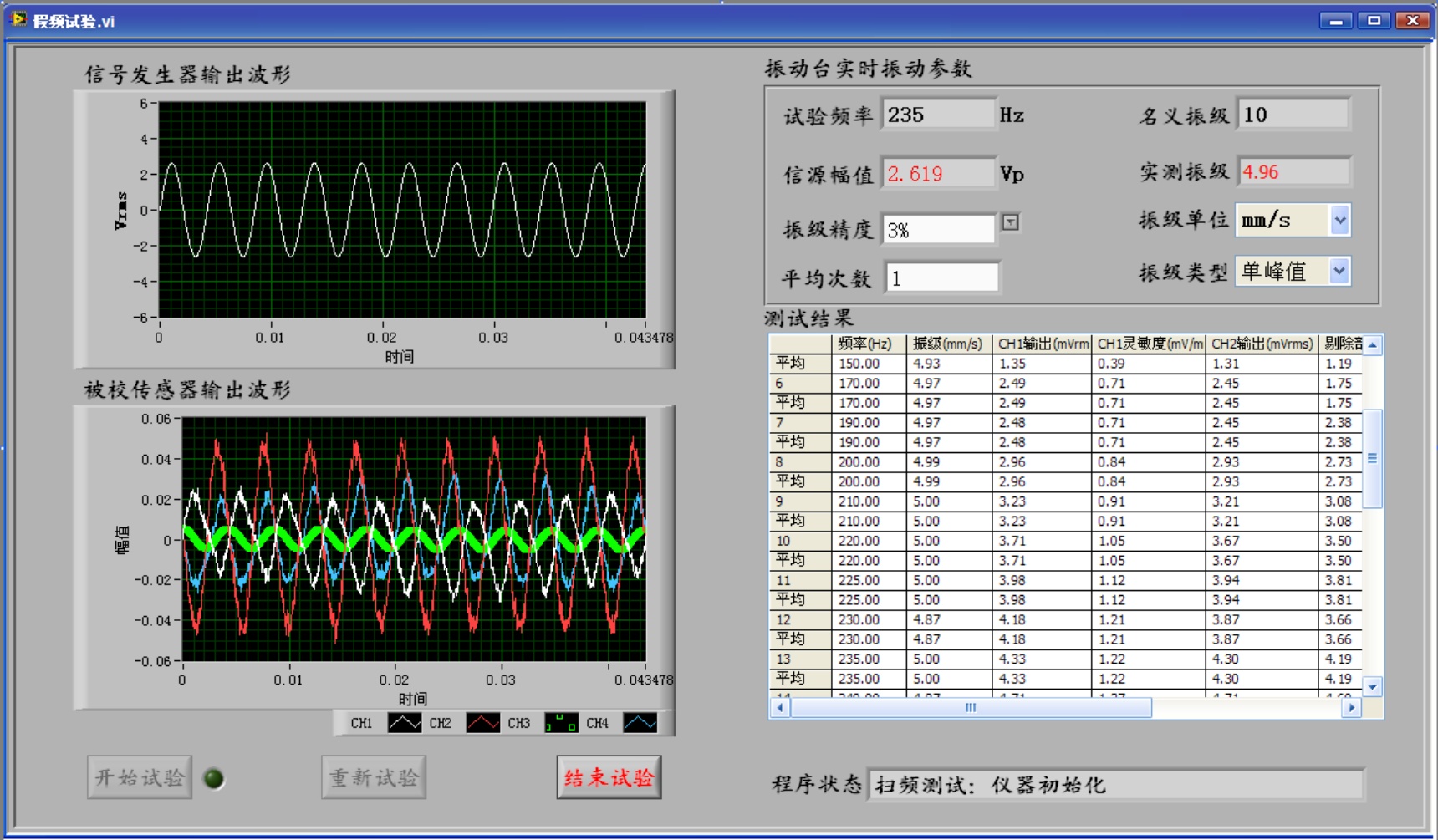Click the results table scroll-up arrow
The image size is (1438, 840).
point(1373,345)
